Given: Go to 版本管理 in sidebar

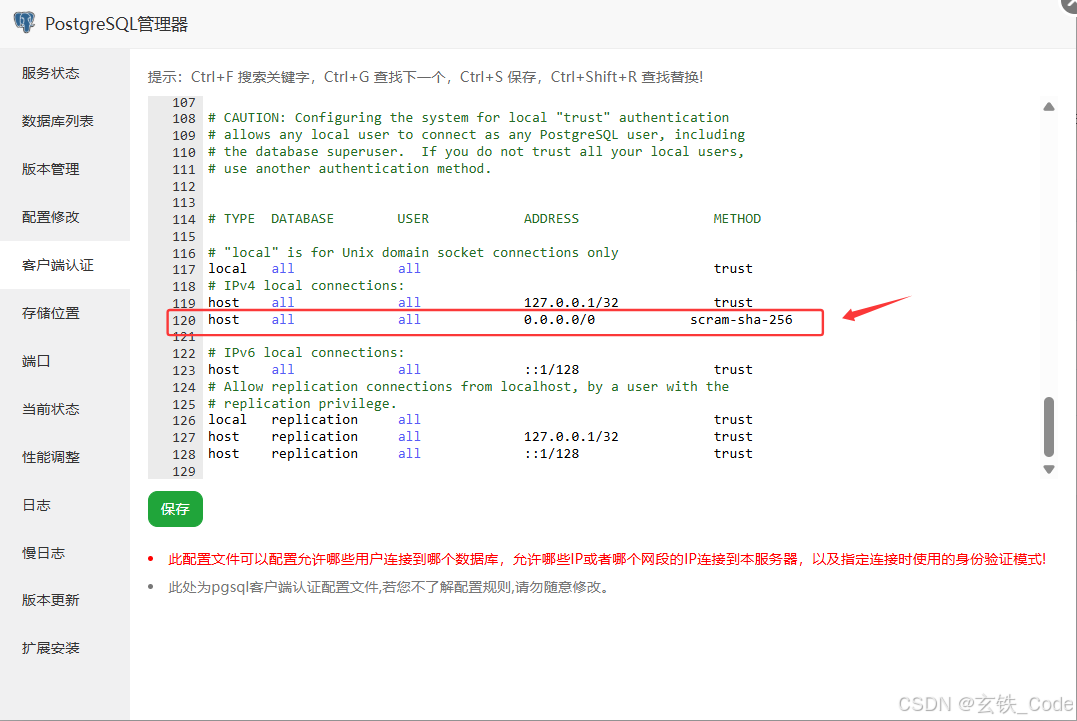Looking at the screenshot, I should 50,169.
